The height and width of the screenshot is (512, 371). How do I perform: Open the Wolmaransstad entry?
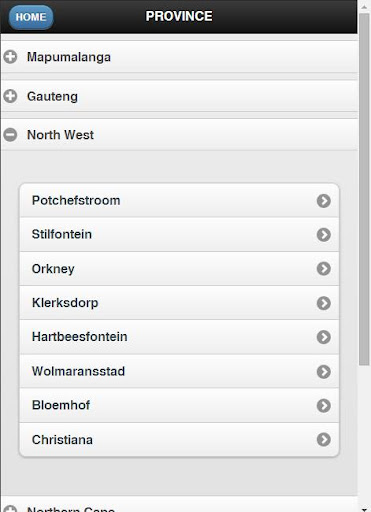point(179,371)
